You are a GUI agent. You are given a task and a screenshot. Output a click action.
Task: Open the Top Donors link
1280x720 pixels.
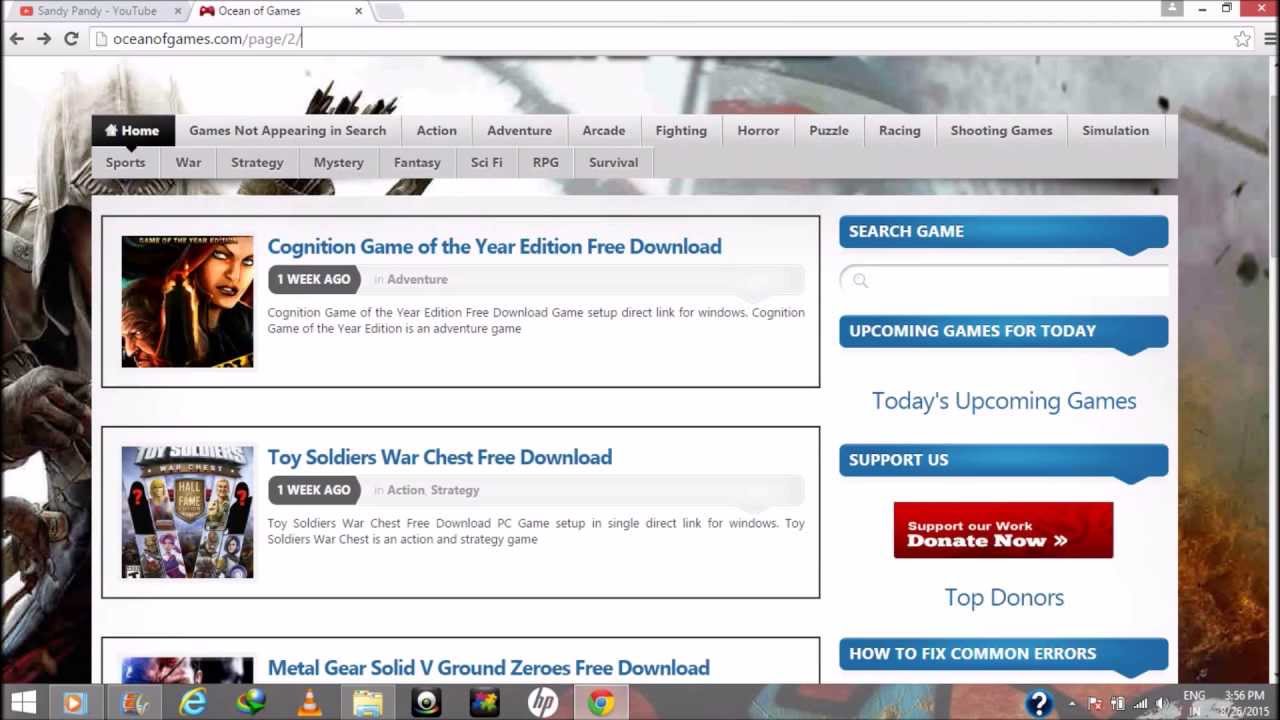[x=1004, y=597]
